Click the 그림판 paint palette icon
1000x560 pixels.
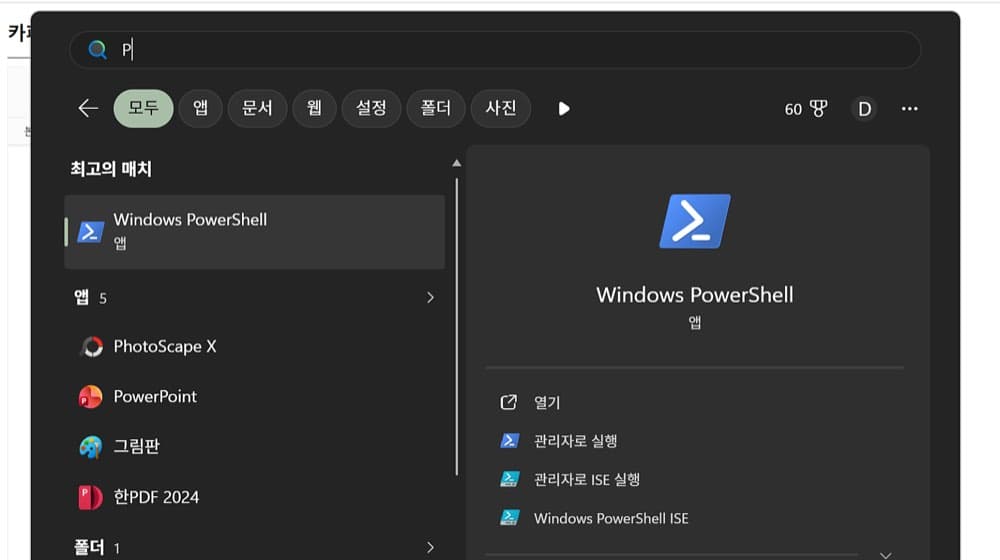[91, 447]
